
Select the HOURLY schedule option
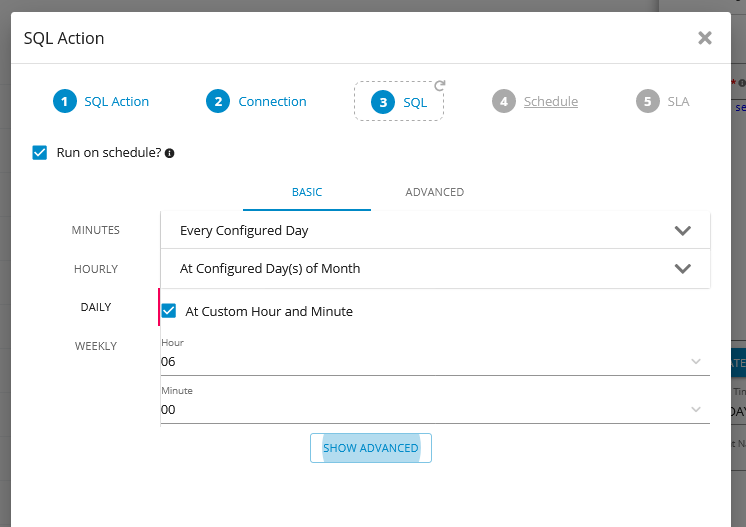pos(96,269)
